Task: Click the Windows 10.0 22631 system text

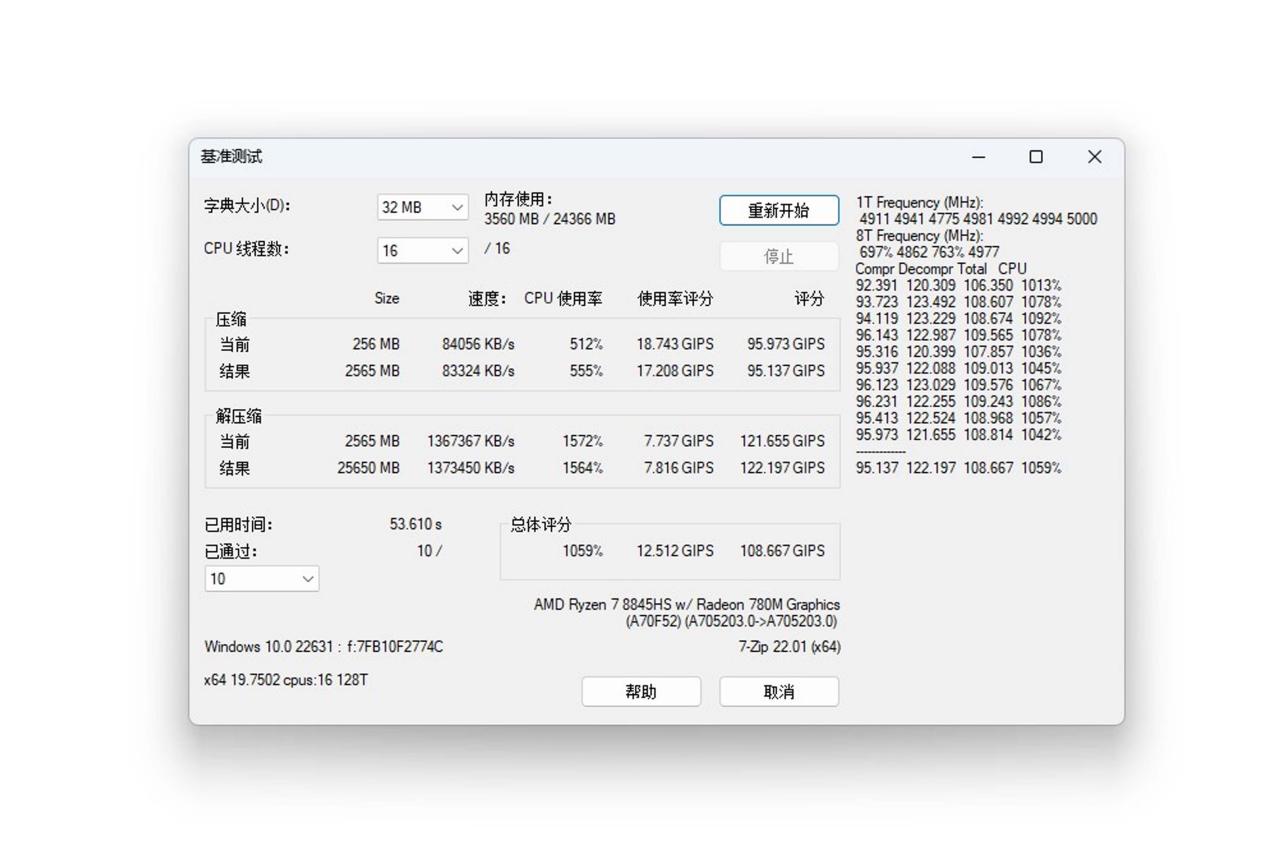Action: tap(324, 647)
